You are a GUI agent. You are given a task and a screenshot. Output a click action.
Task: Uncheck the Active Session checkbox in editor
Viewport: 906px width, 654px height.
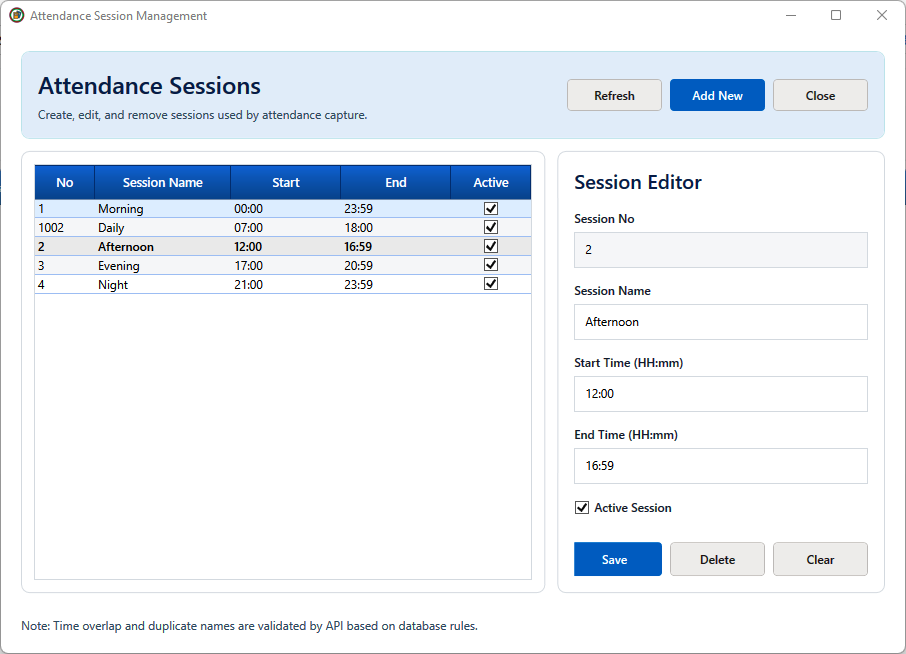582,508
